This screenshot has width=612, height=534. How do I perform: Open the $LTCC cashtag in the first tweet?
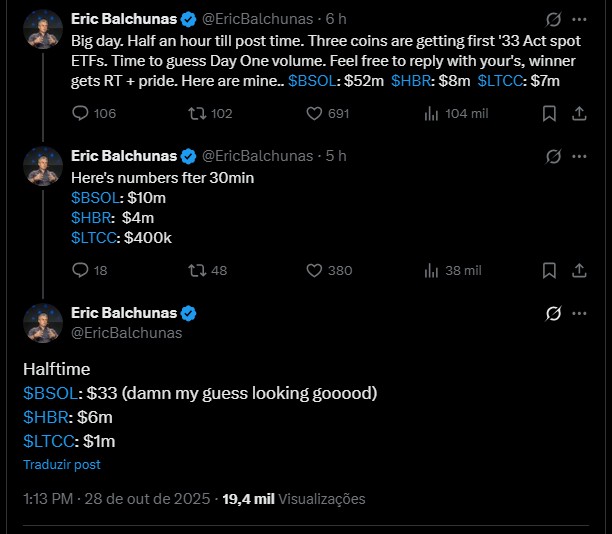503,77
